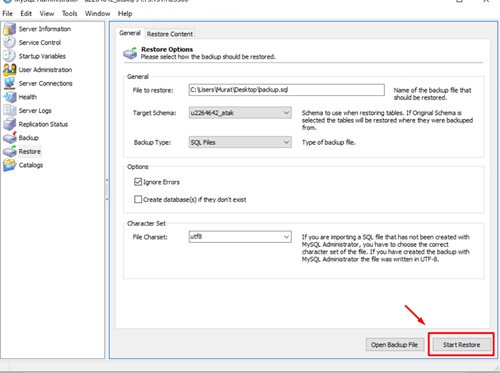Click the Restore Options header drive icon
Viewport: 500px width, 373px height.
click(x=130, y=53)
